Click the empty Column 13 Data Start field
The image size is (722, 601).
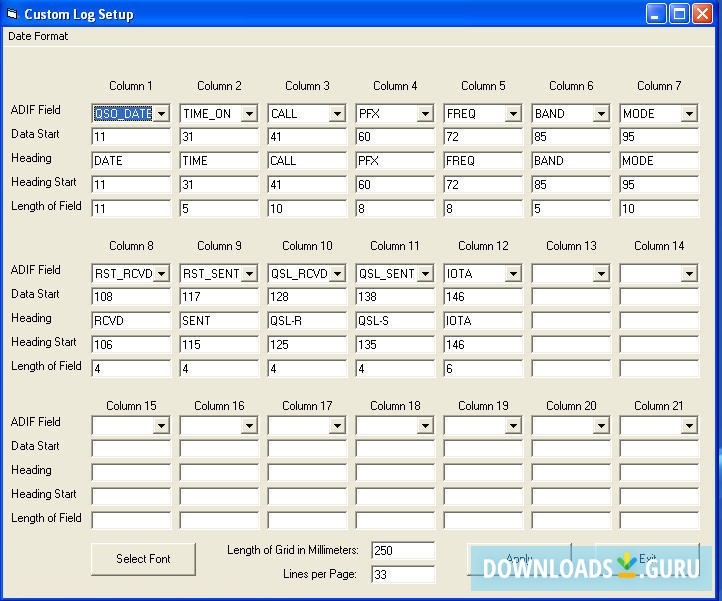571,297
